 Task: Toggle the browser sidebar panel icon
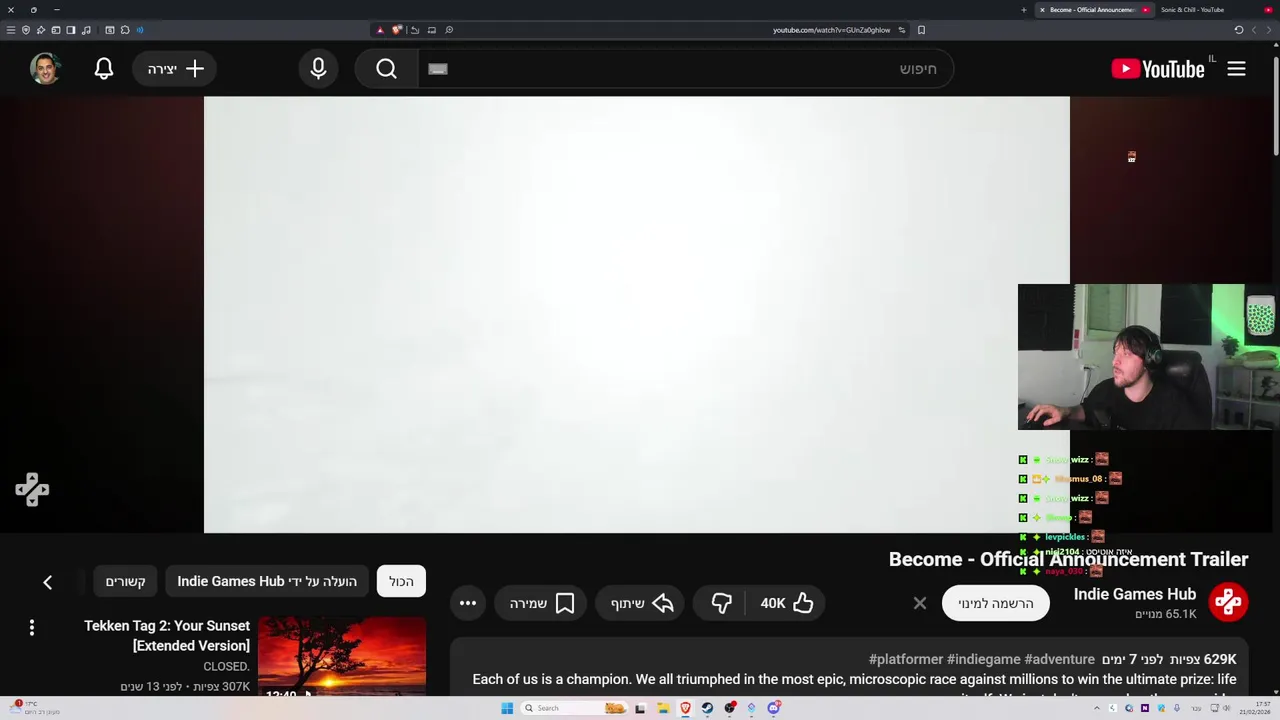tap(71, 30)
